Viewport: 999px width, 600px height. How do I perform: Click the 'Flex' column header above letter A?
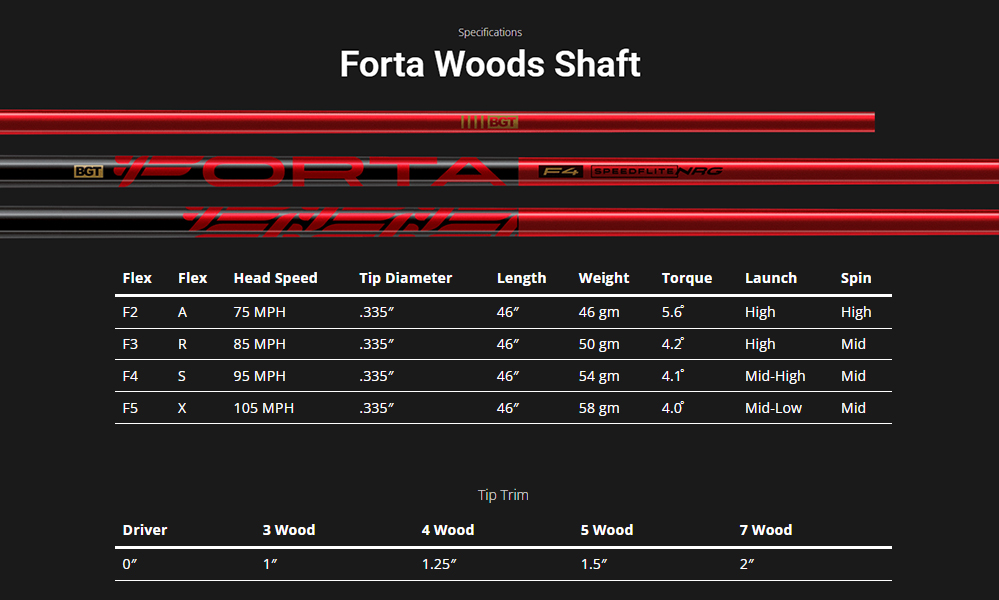click(192, 278)
